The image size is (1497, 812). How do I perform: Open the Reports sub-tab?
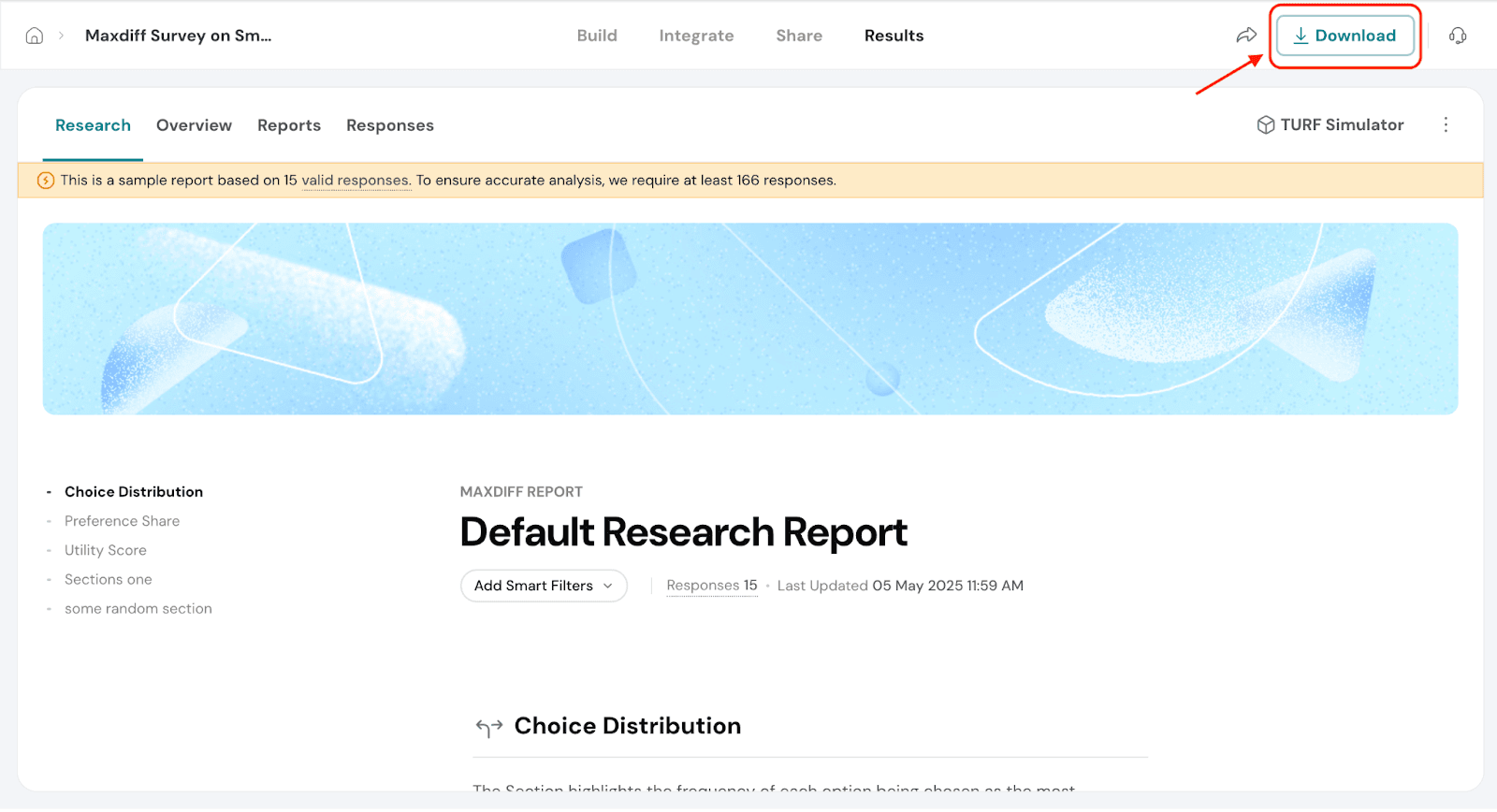click(x=289, y=125)
